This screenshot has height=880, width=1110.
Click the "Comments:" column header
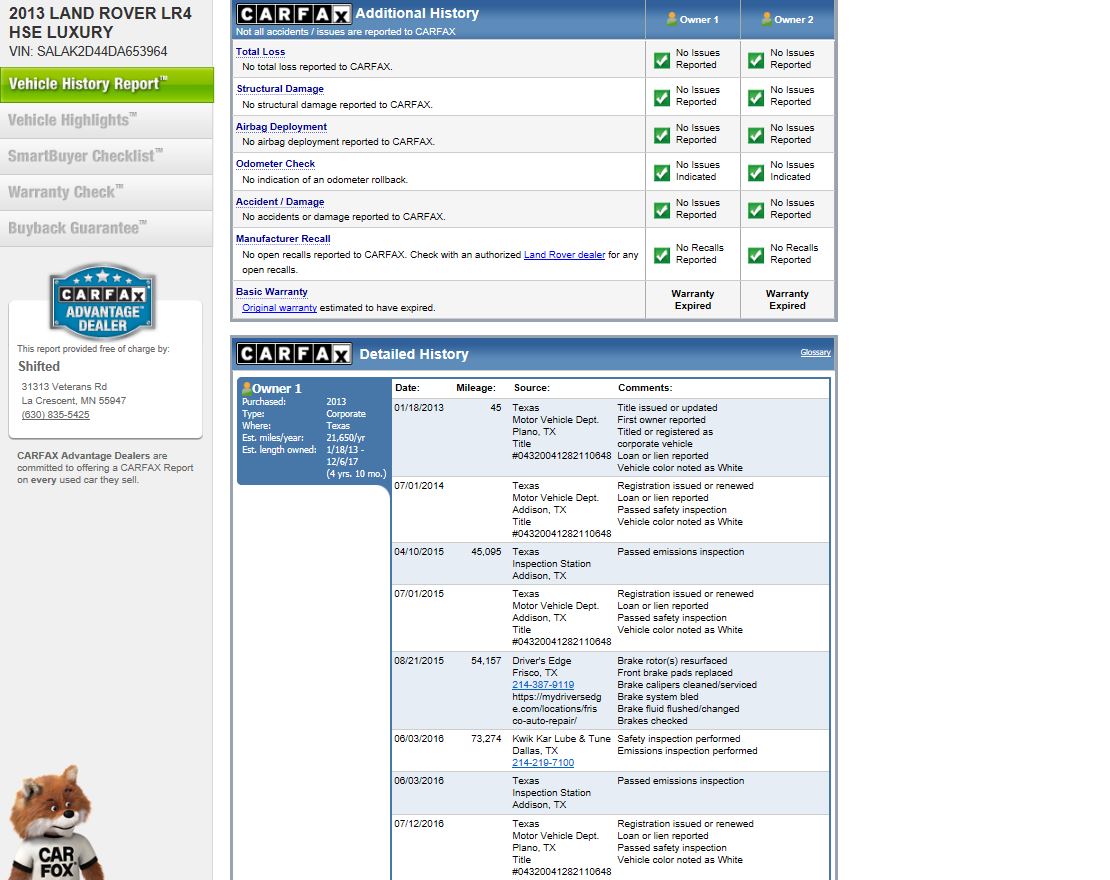click(645, 388)
